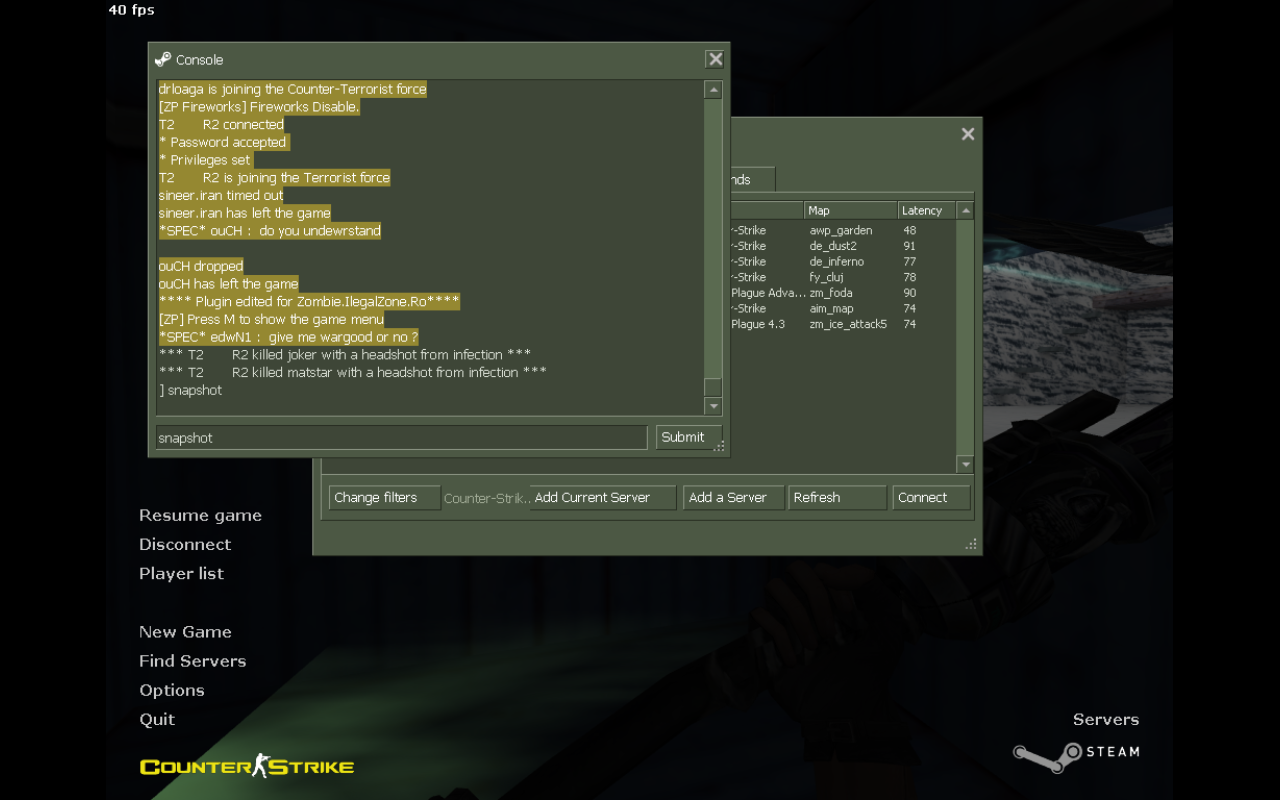Screen dimensions: 1280x800
Task: Quit the game
Action: [157, 719]
